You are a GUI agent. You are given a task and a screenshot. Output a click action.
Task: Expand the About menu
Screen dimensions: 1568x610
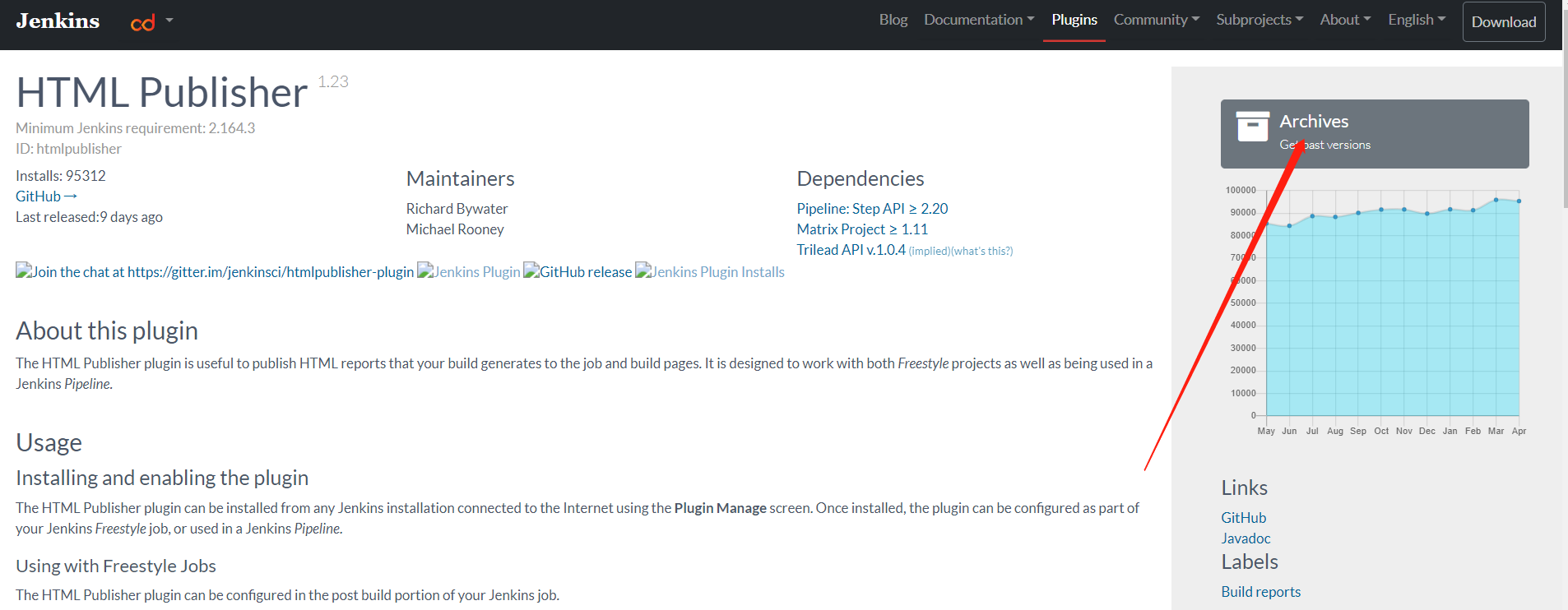pyautogui.click(x=1345, y=20)
